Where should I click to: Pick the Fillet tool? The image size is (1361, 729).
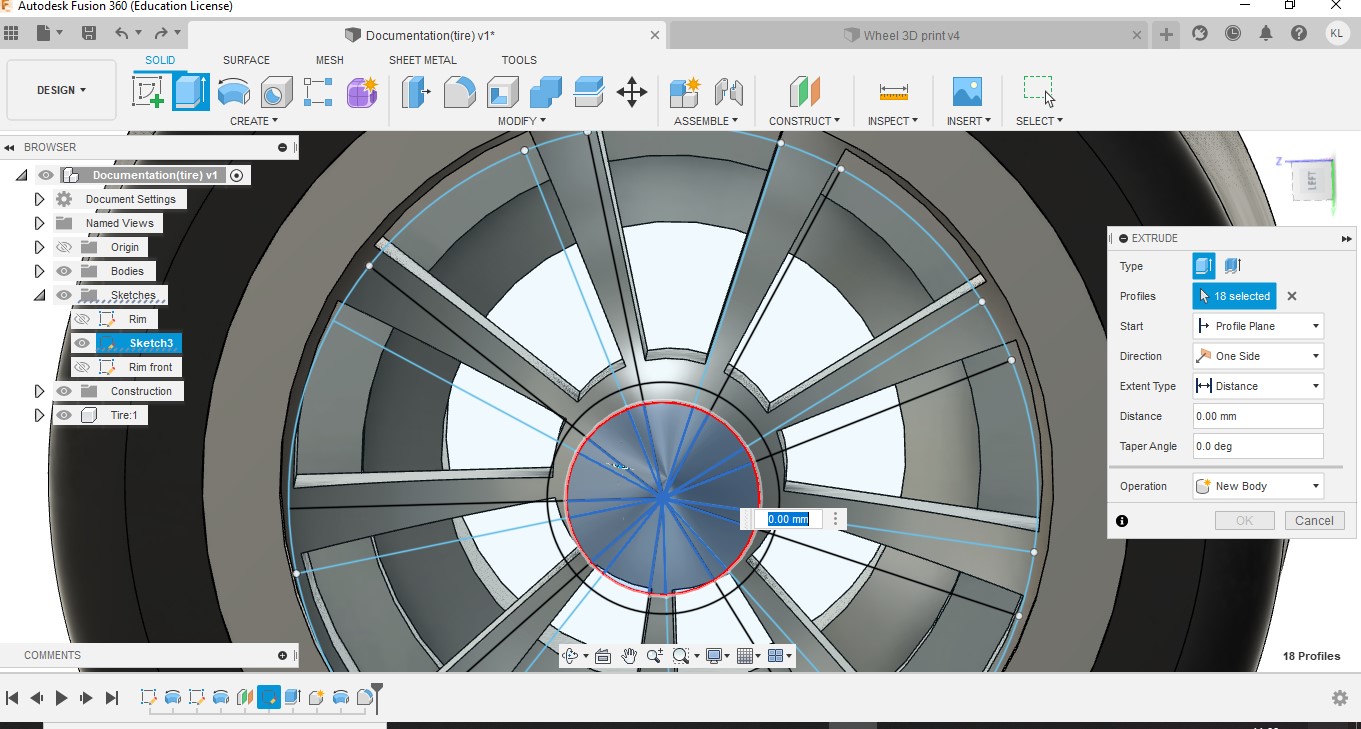coord(459,92)
